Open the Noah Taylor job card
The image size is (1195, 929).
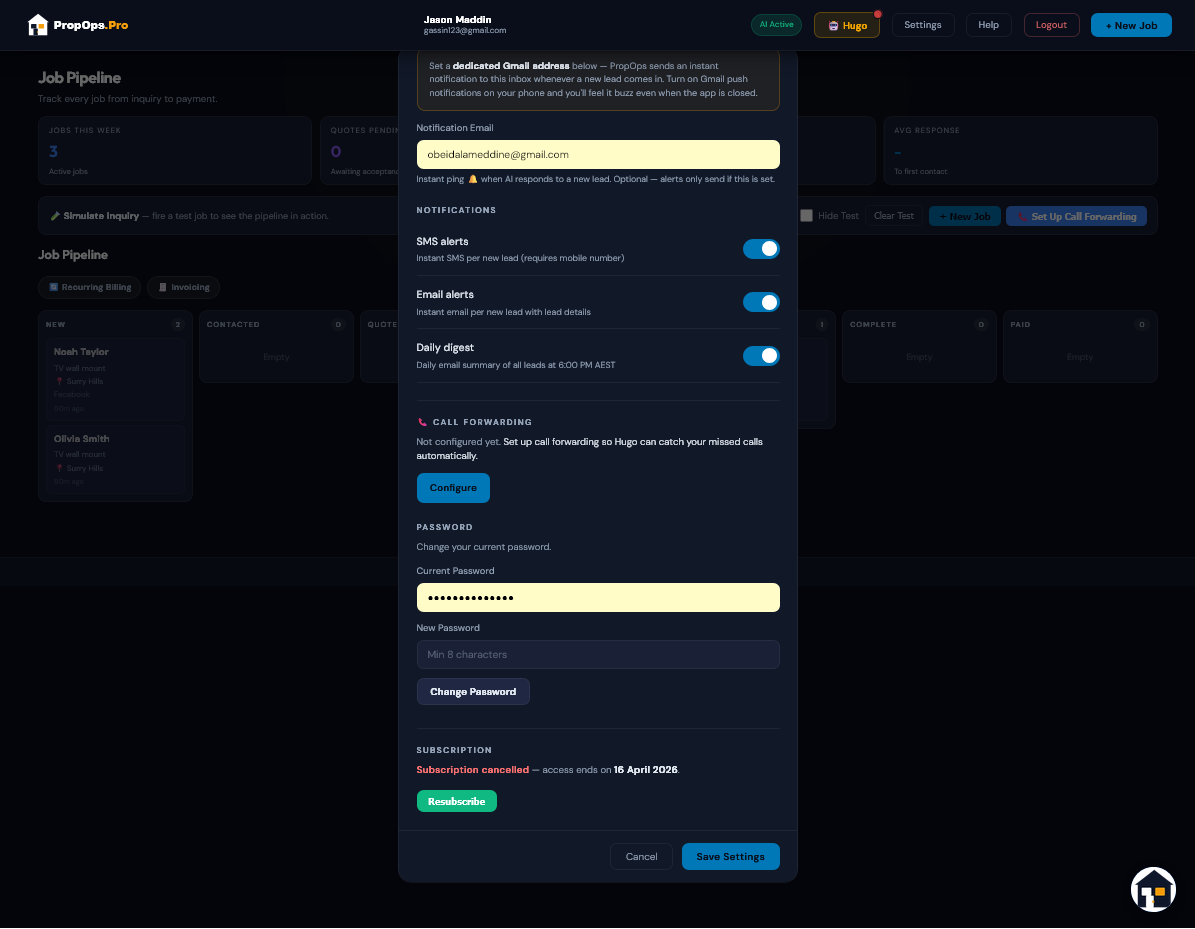tap(115, 380)
